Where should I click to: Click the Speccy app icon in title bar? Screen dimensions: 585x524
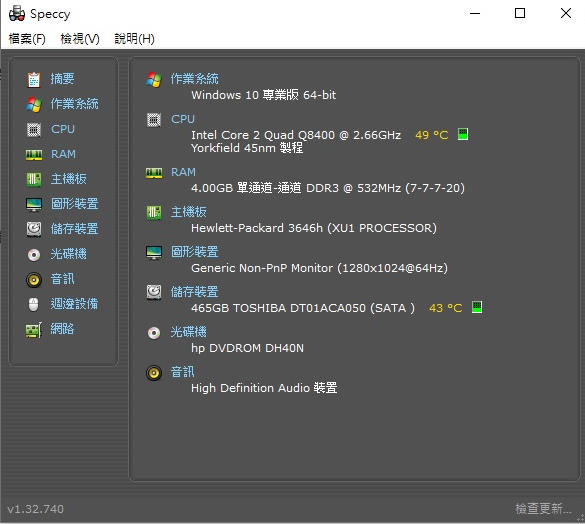click(17, 13)
